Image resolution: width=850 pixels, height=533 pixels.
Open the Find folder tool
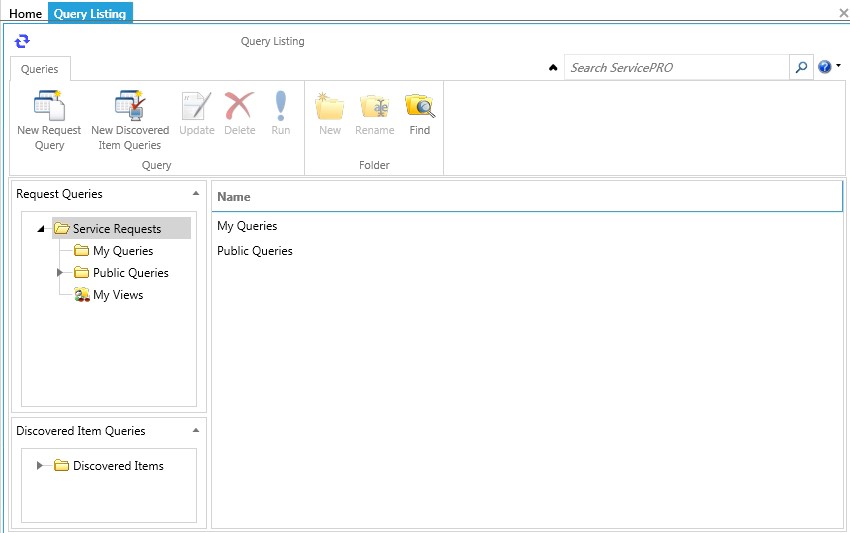[420, 113]
